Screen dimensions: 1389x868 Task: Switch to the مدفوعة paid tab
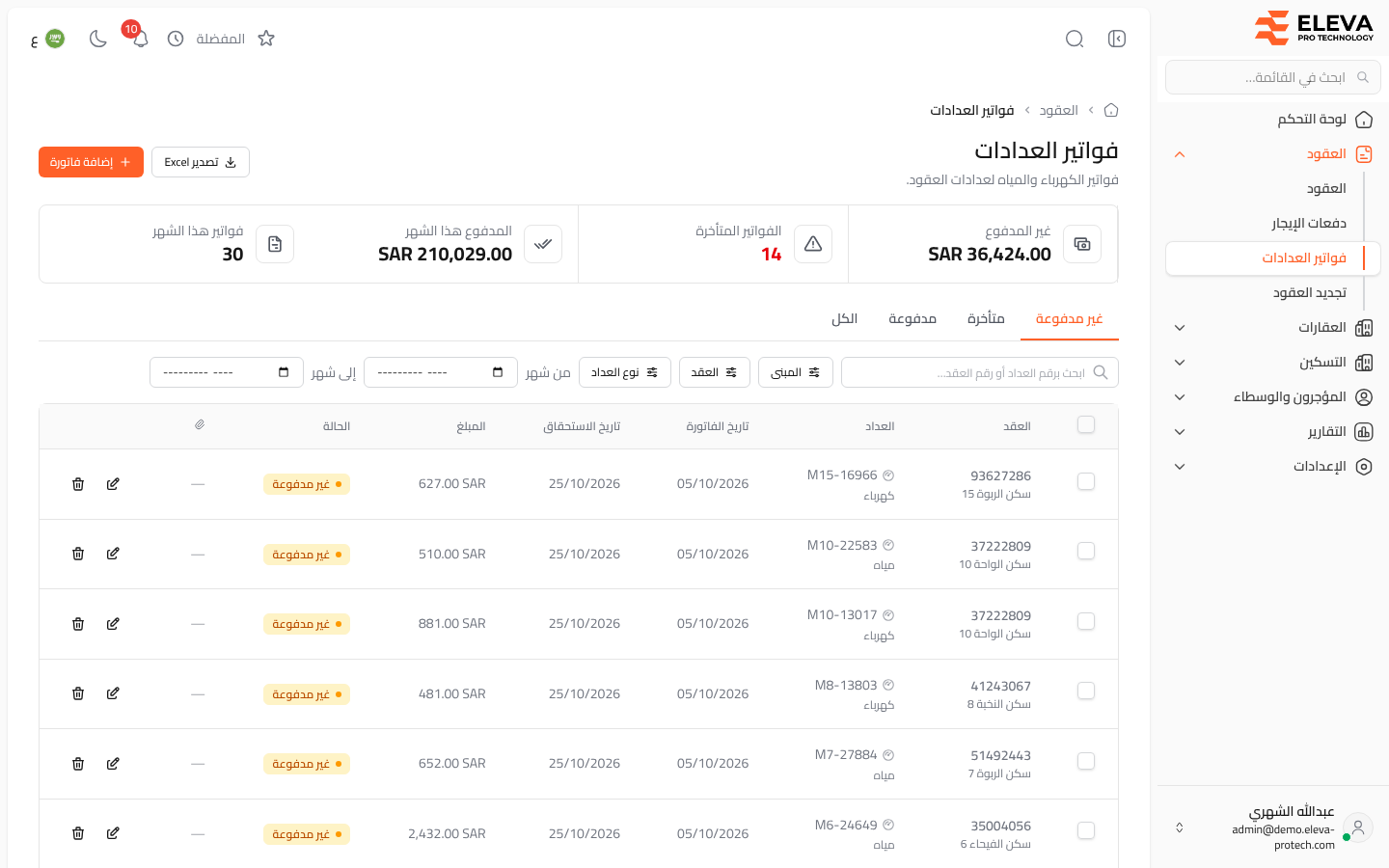click(x=912, y=319)
